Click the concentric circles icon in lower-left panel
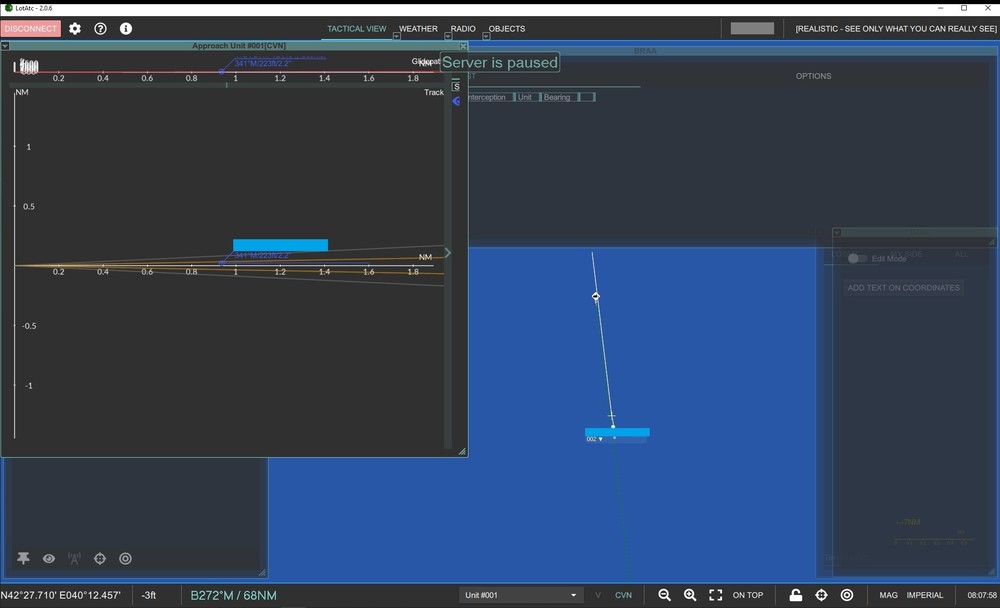This screenshot has width=1000, height=608. point(126,558)
